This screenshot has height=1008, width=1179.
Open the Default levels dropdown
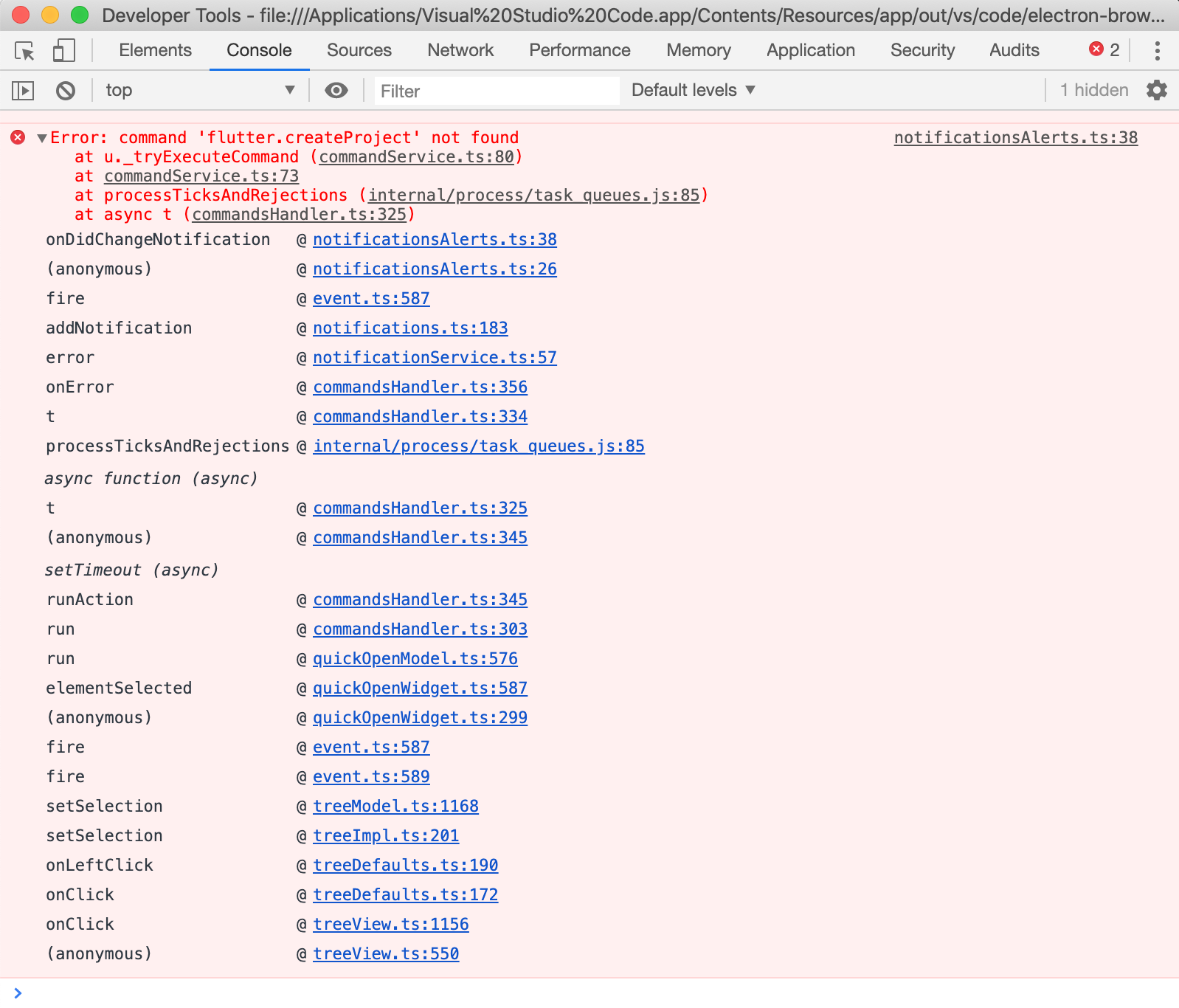click(694, 90)
